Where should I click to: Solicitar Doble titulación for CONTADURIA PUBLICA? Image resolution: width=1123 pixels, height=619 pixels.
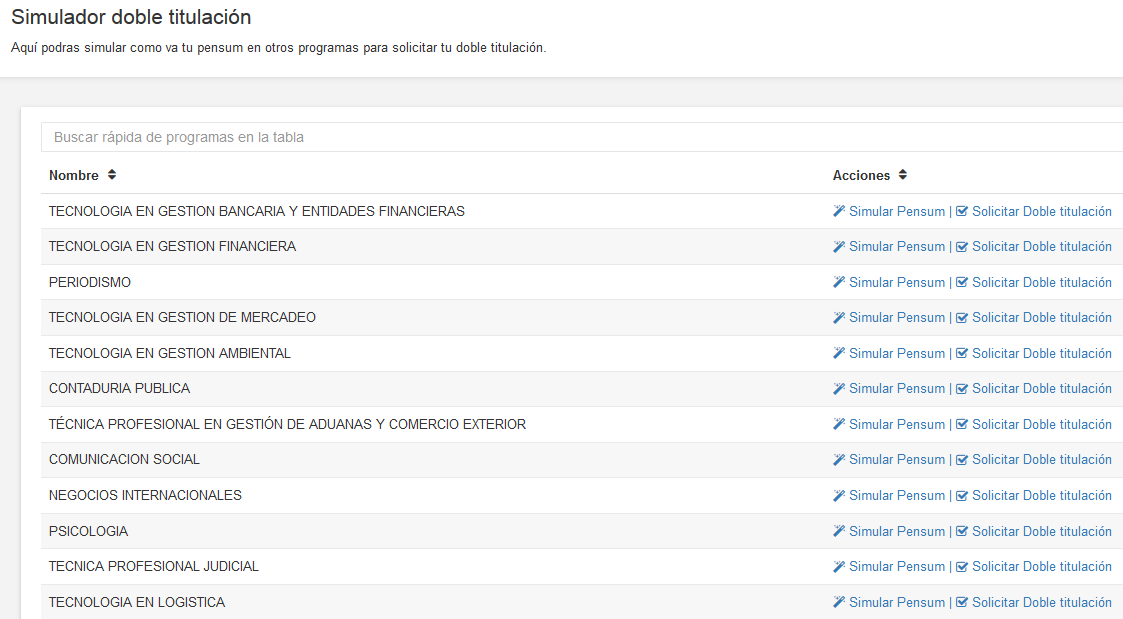(1041, 388)
